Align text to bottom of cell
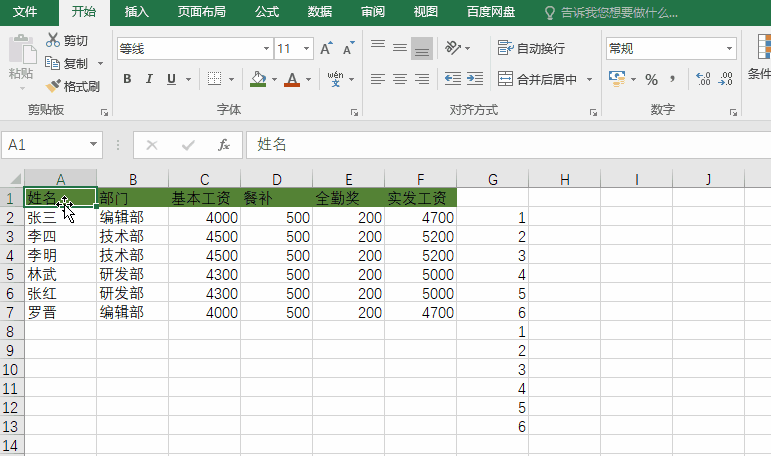 [x=422, y=48]
